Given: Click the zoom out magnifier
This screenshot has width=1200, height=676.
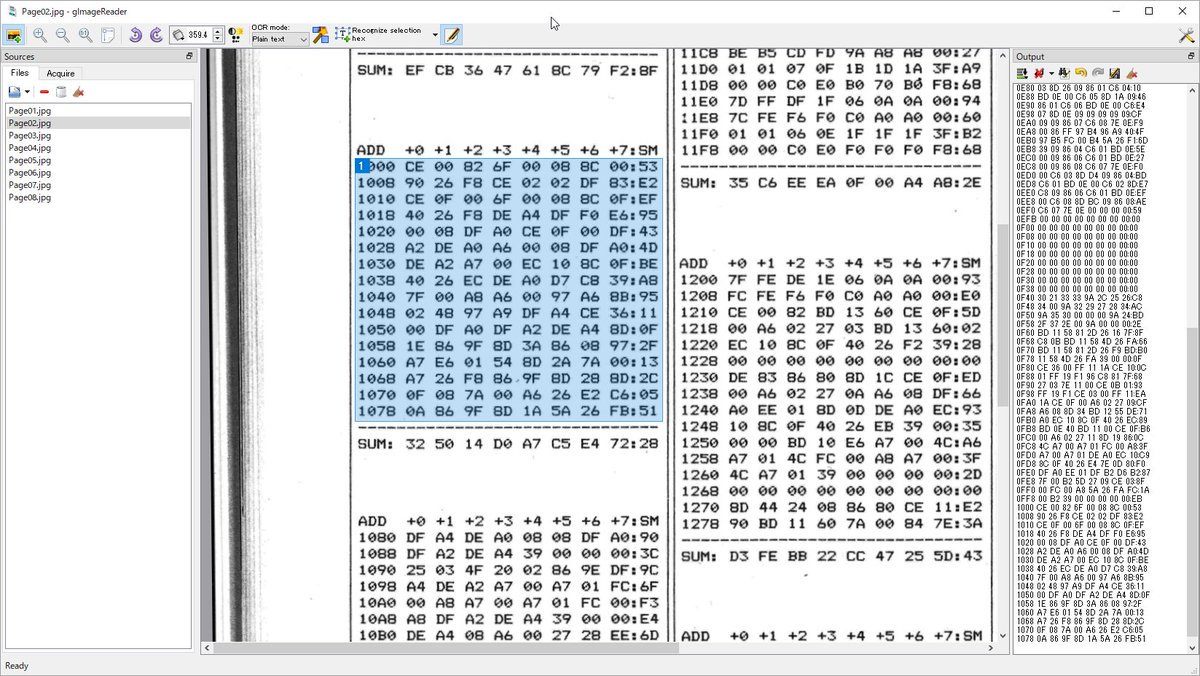Looking at the screenshot, I should (x=62, y=35).
